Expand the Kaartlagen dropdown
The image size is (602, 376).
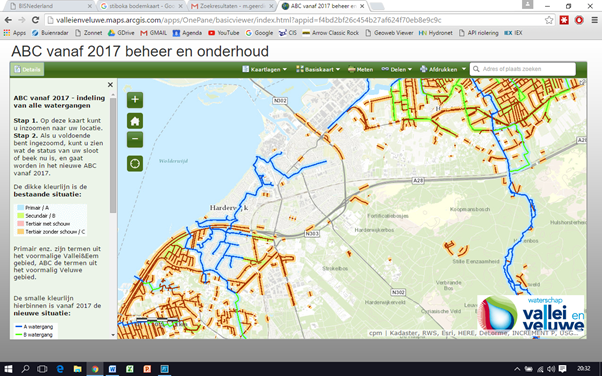click(x=265, y=70)
